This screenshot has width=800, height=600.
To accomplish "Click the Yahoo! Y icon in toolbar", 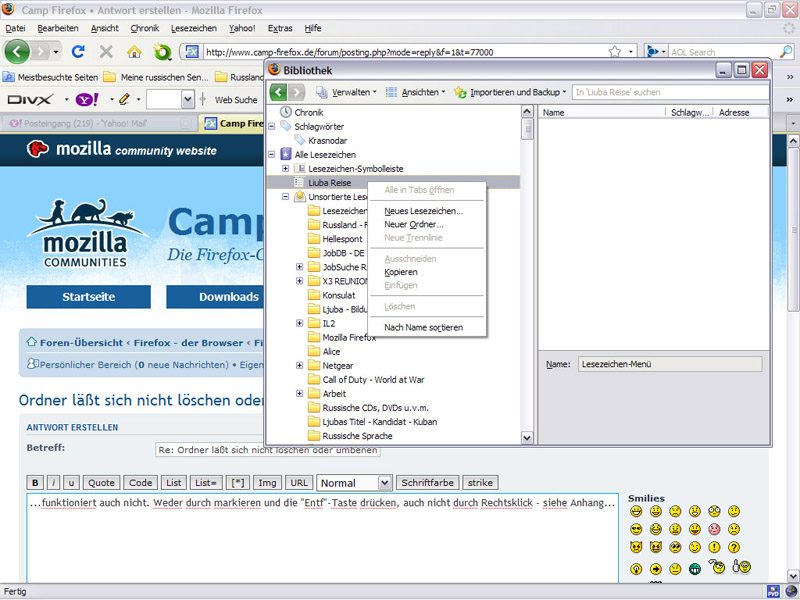I will (x=86, y=99).
